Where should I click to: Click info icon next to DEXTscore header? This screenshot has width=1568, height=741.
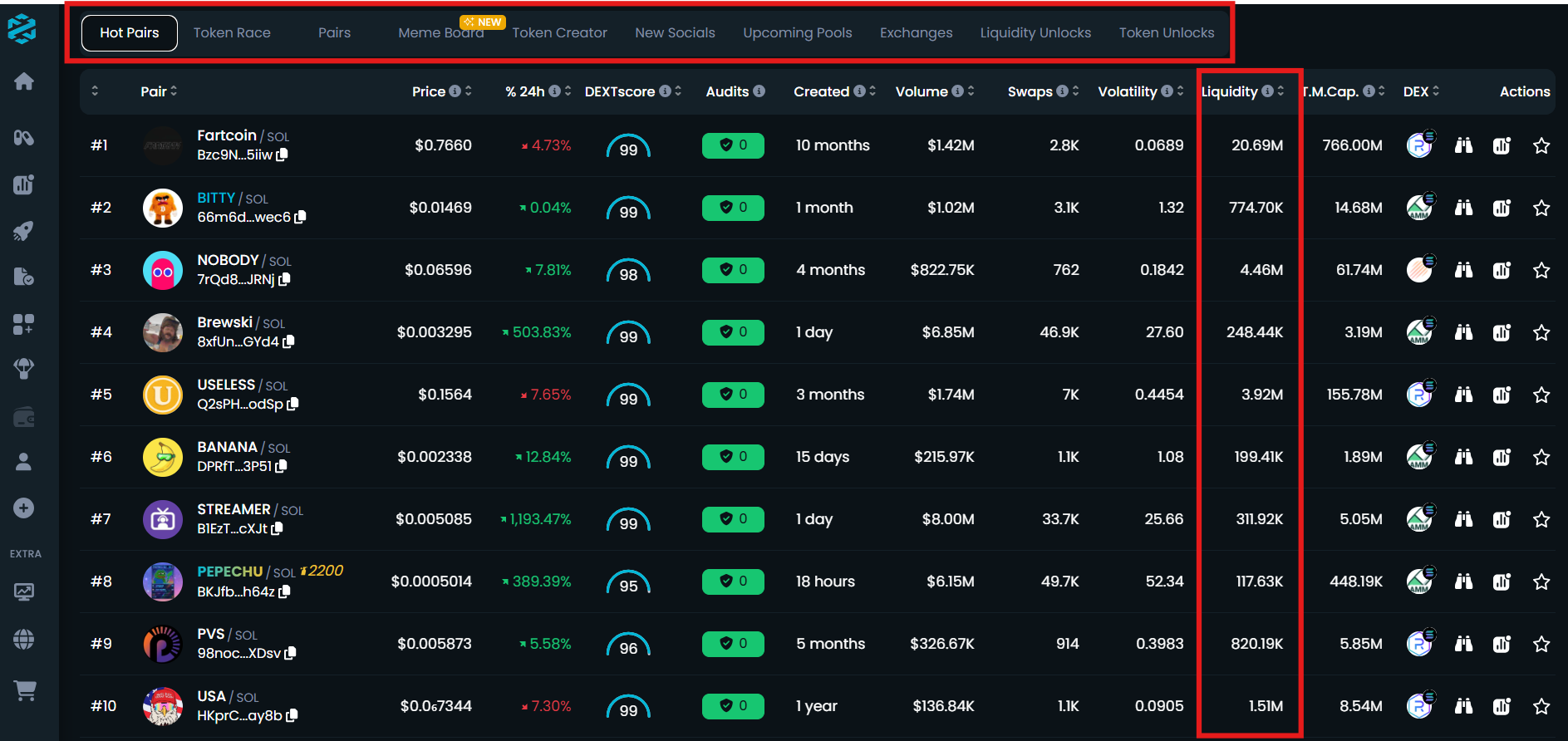[665, 91]
